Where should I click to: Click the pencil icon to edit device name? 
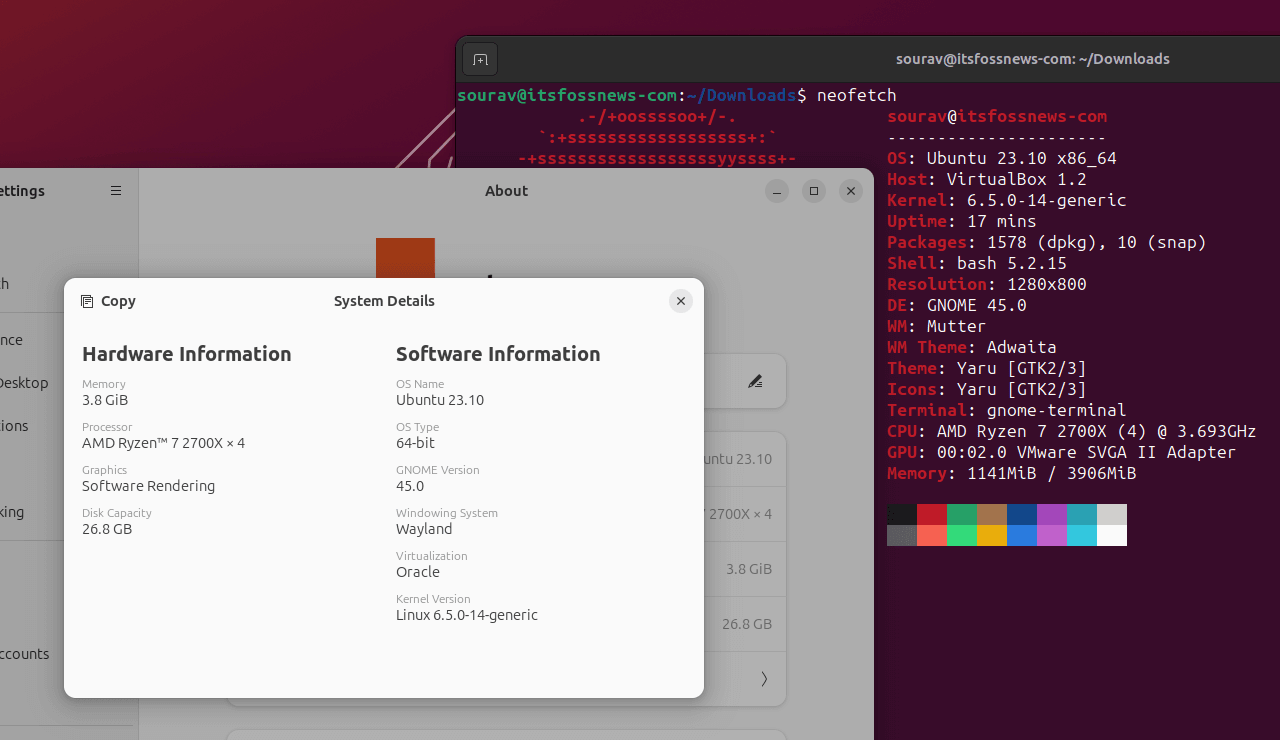coord(755,381)
